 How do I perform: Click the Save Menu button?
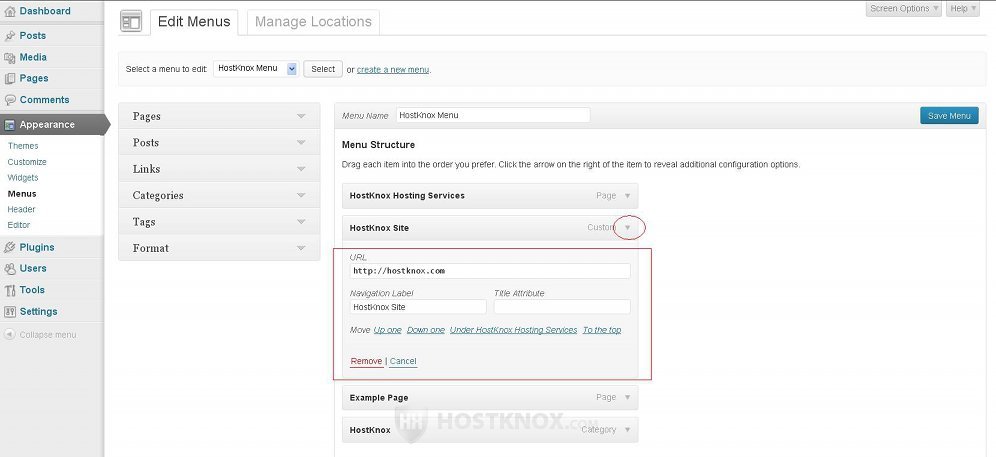(949, 116)
